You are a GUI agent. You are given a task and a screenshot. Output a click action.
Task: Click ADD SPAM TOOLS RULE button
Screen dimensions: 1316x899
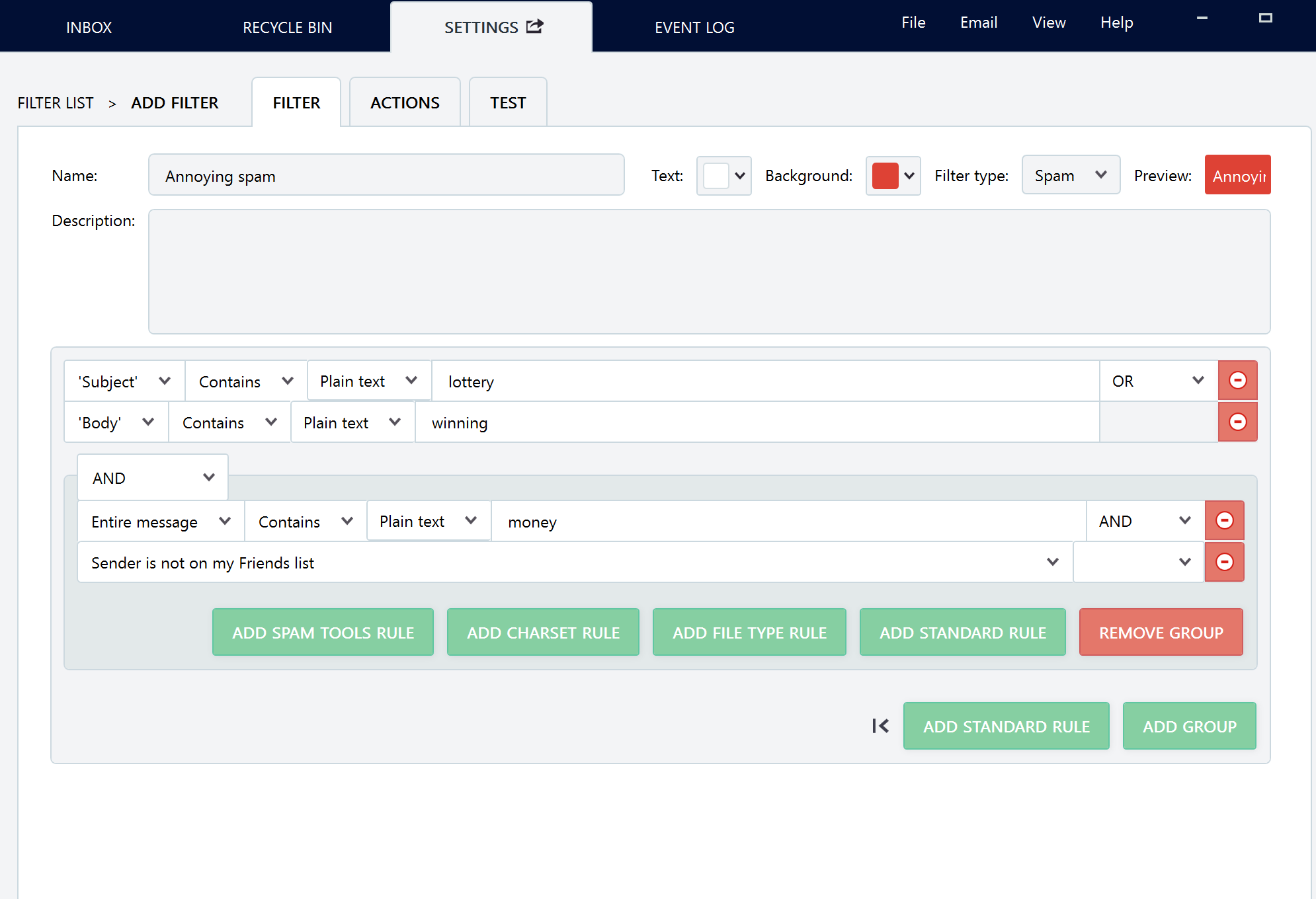coord(323,632)
